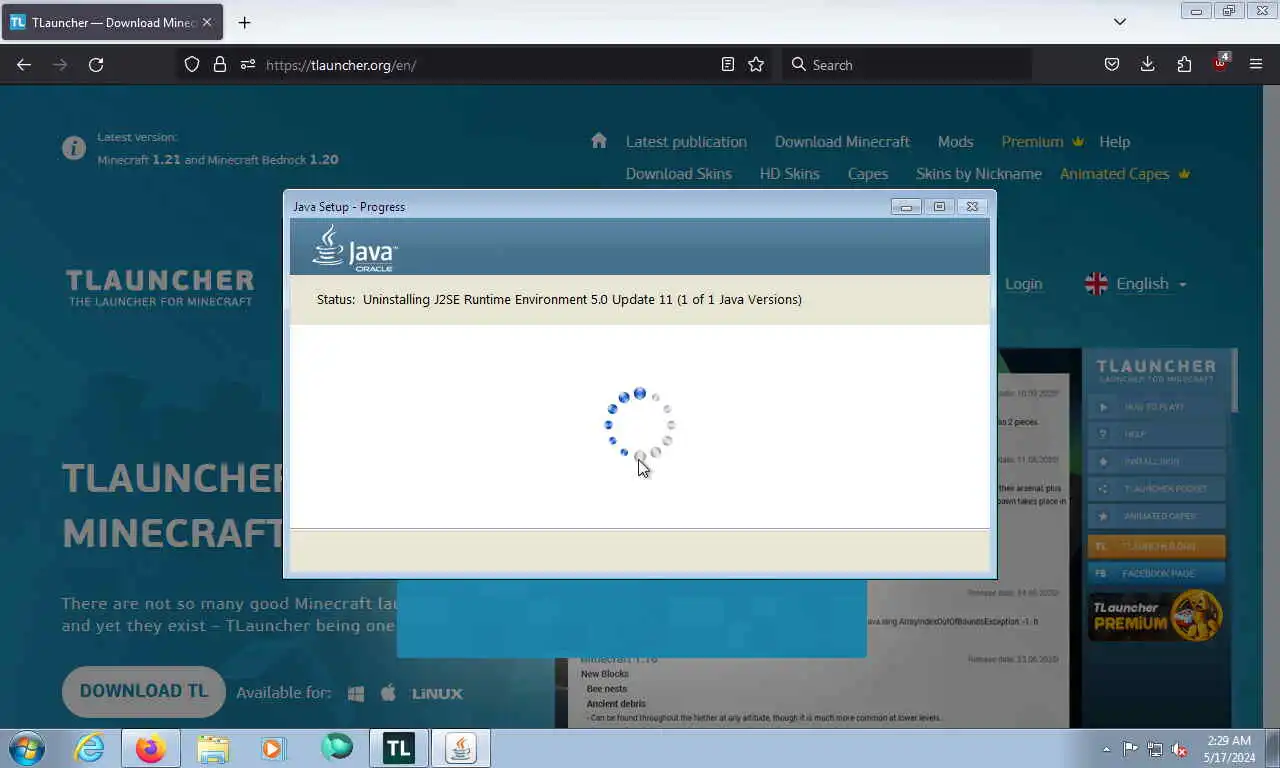
Task: Go back using the browser back arrow
Action: 24,64
